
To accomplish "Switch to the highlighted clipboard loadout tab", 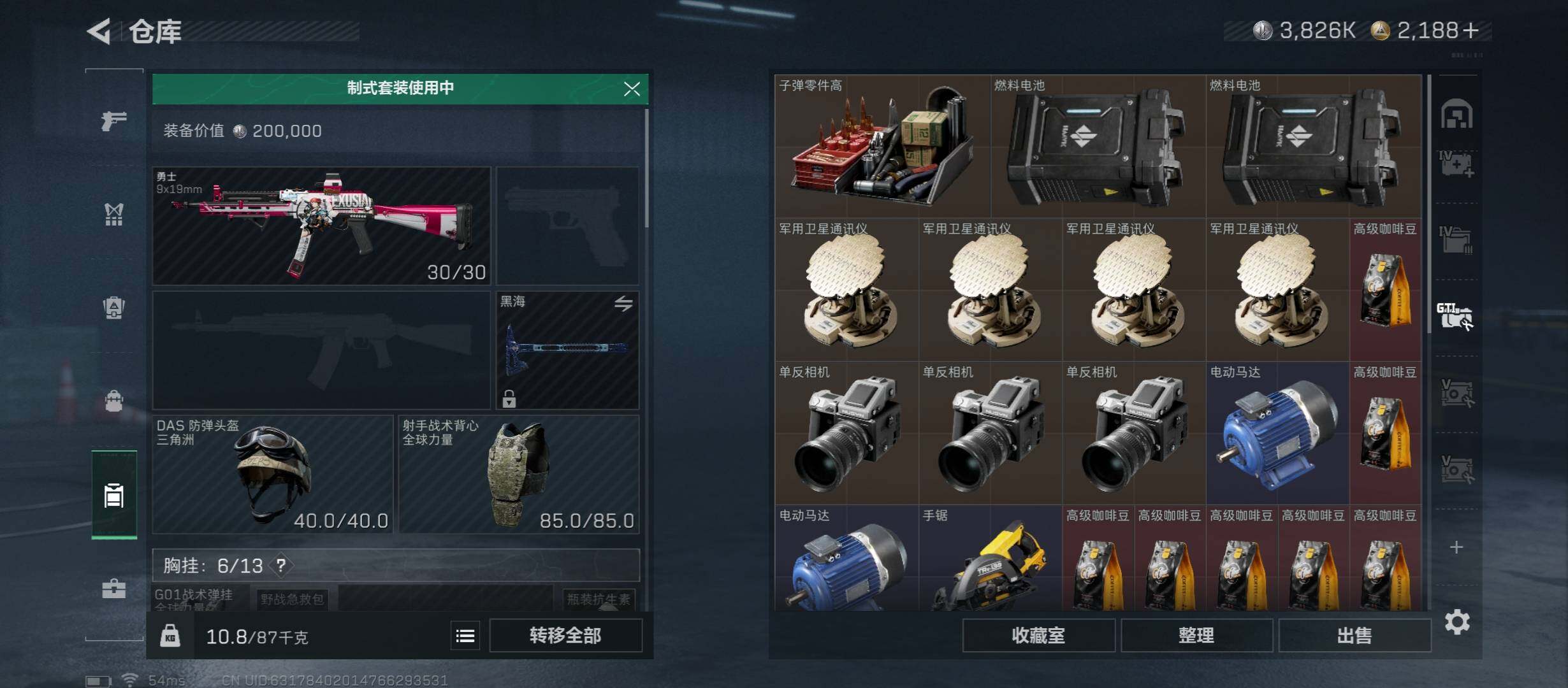I will [x=114, y=495].
